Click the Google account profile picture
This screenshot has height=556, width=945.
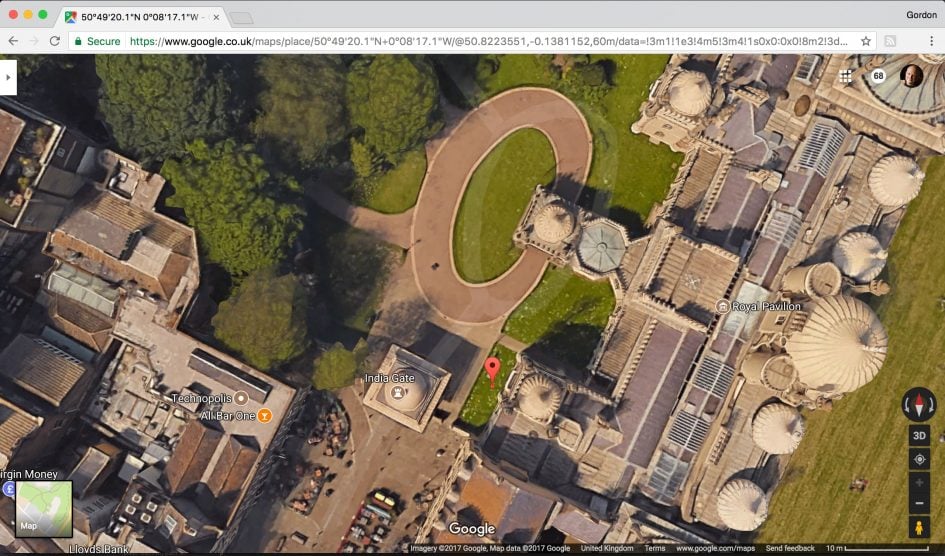coord(911,76)
